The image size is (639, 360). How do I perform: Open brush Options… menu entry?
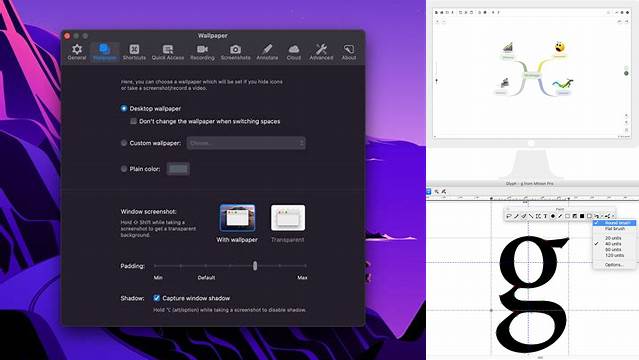pyautogui.click(x=614, y=265)
